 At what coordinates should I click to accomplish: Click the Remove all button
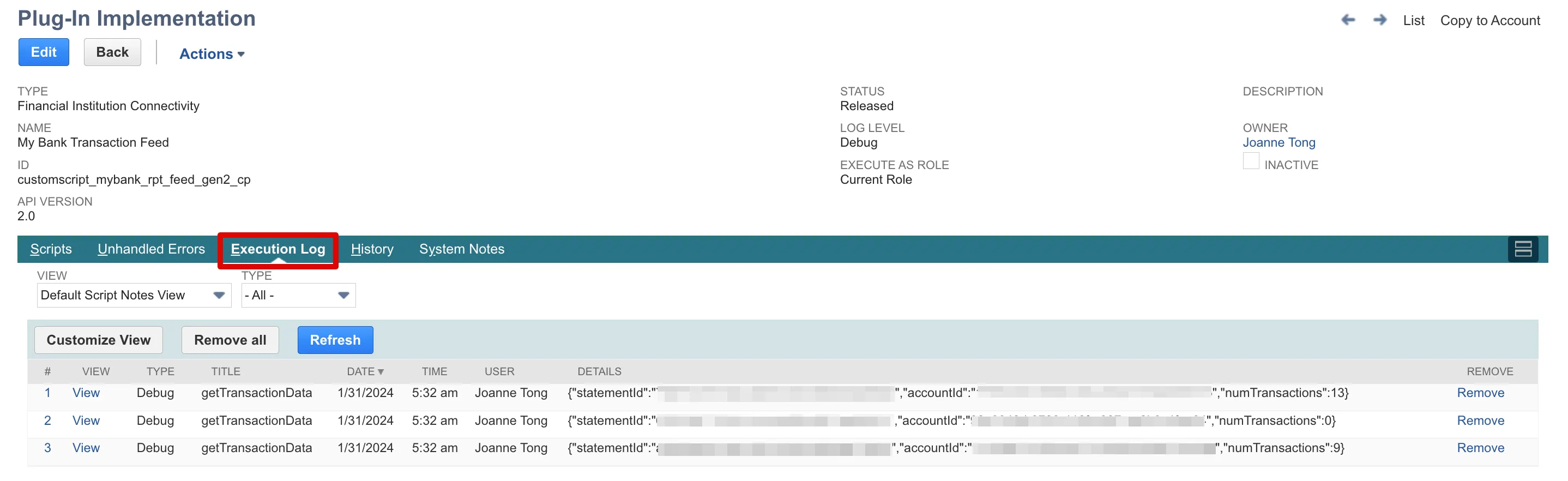click(230, 340)
